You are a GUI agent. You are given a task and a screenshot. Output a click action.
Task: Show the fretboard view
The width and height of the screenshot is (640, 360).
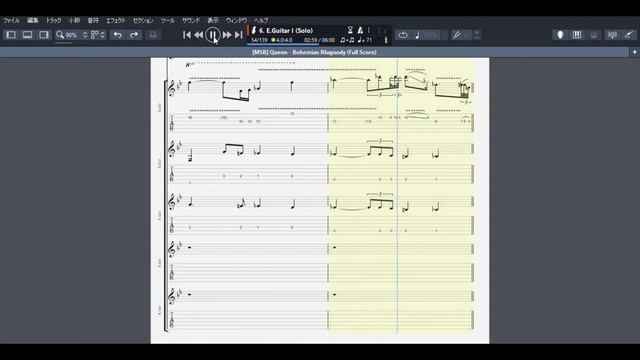click(560, 35)
